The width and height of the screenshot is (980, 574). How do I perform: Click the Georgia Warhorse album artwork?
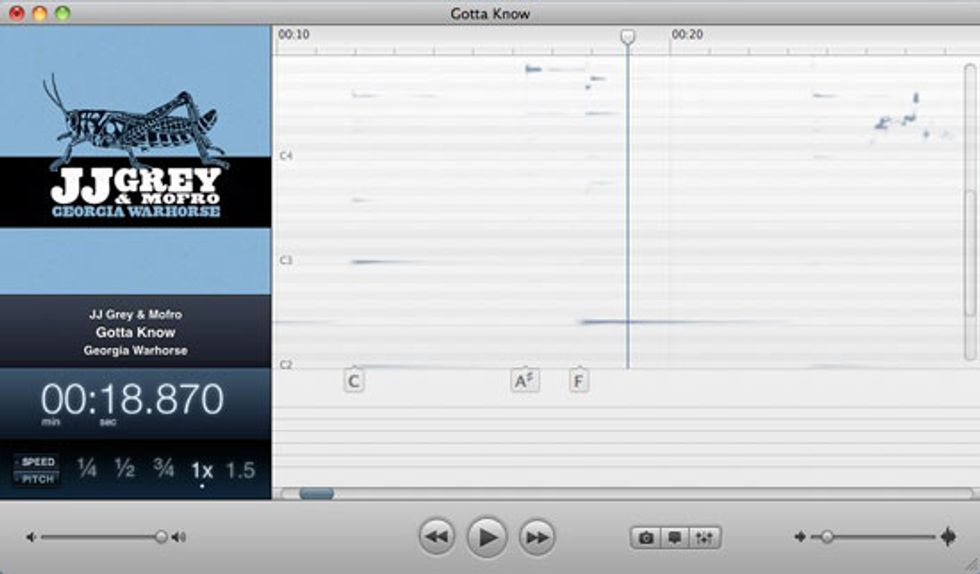coord(136,160)
